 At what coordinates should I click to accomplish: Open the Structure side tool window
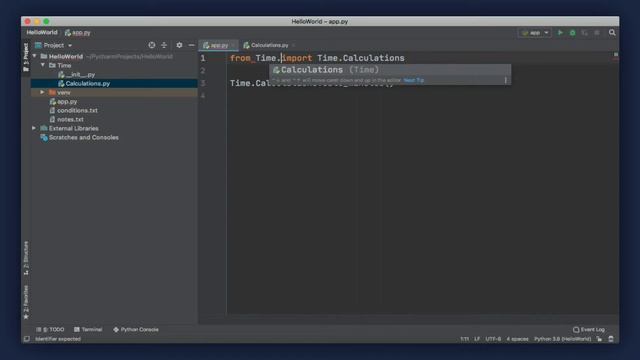click(26, 258)
